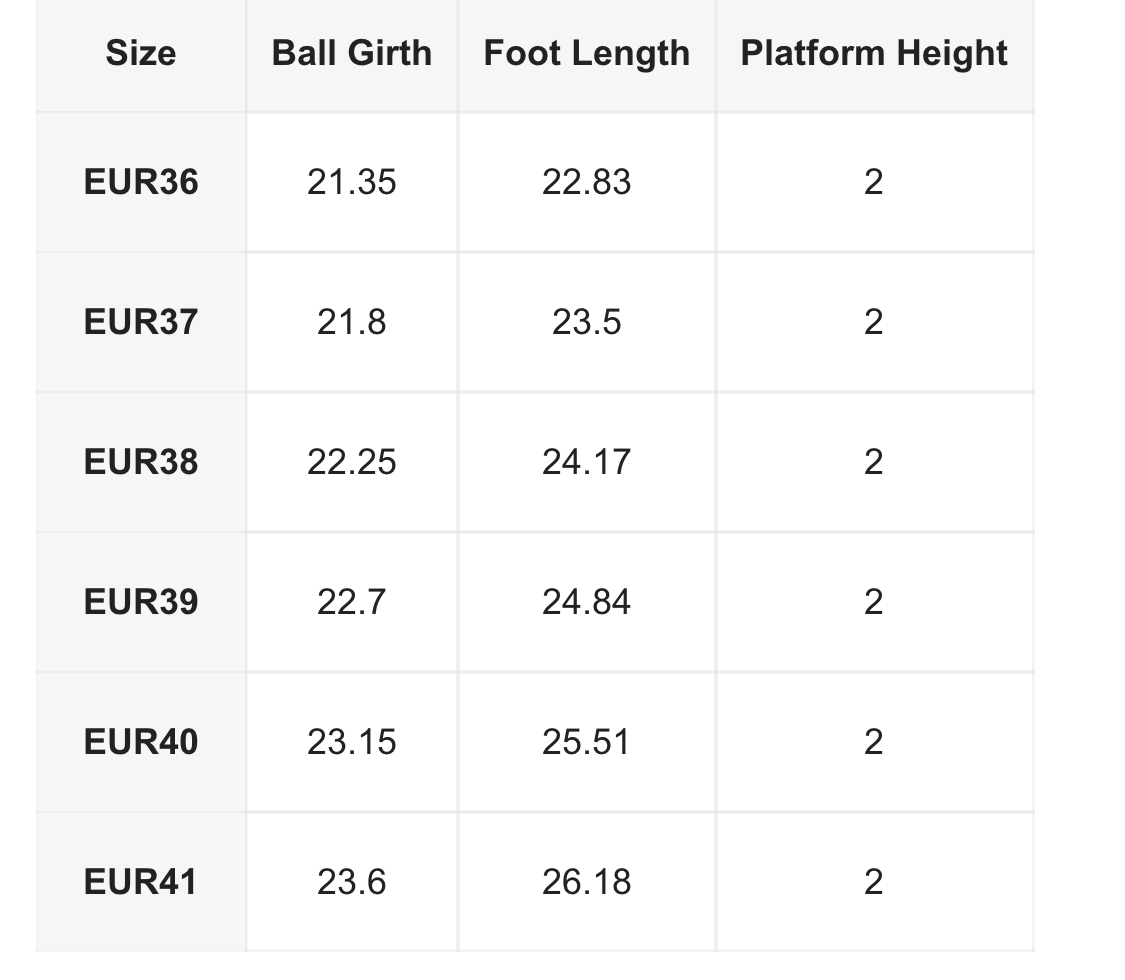Screen dimensions: 1125x980
Task: Select the EUR38 size row label
Action: point(141,462)
